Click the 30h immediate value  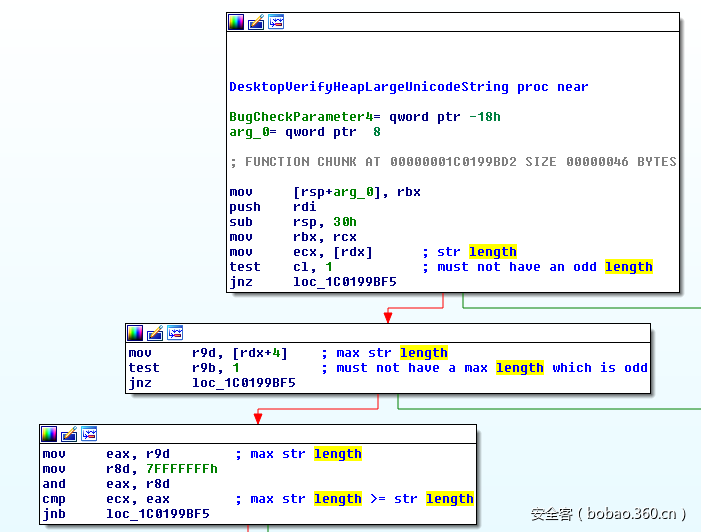[345, 222]
